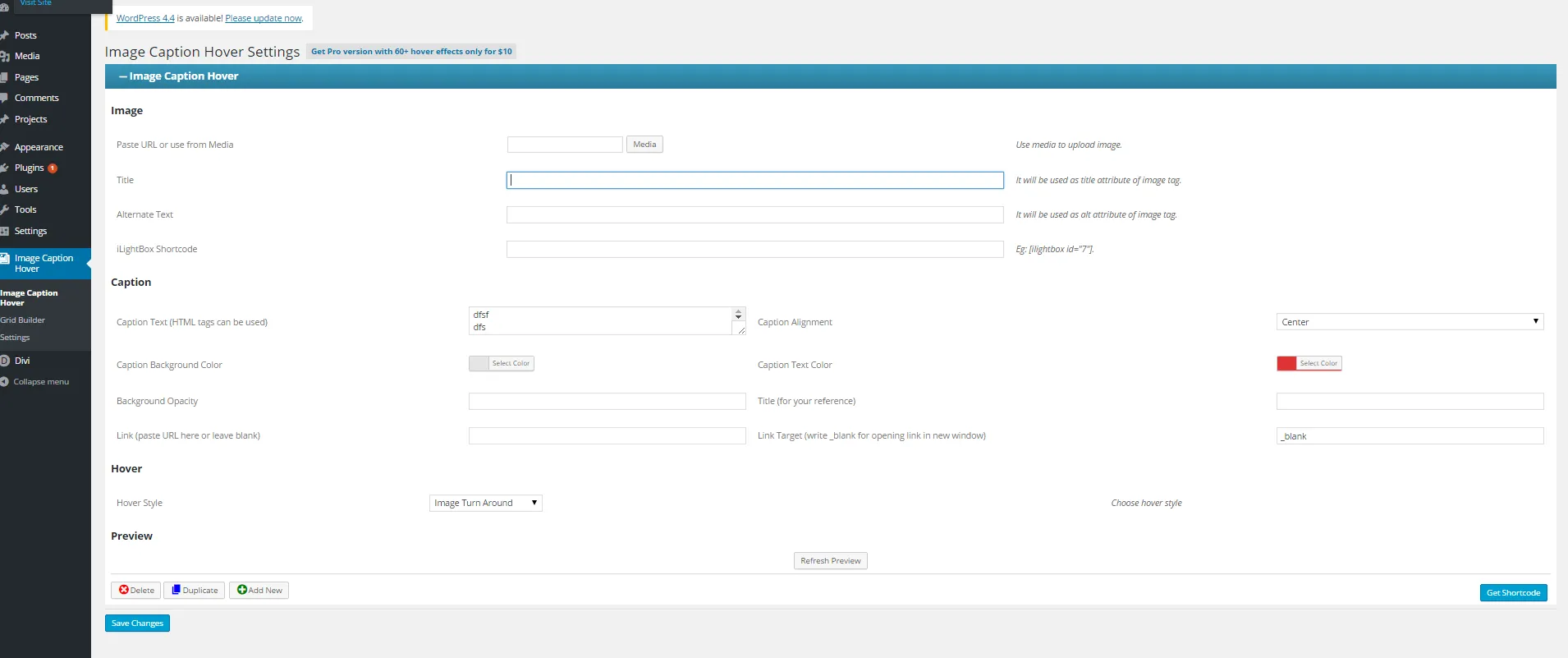Open Settings submenu under Image Caption Hover
1568x658 pixels.
click(x=15, y=338)
